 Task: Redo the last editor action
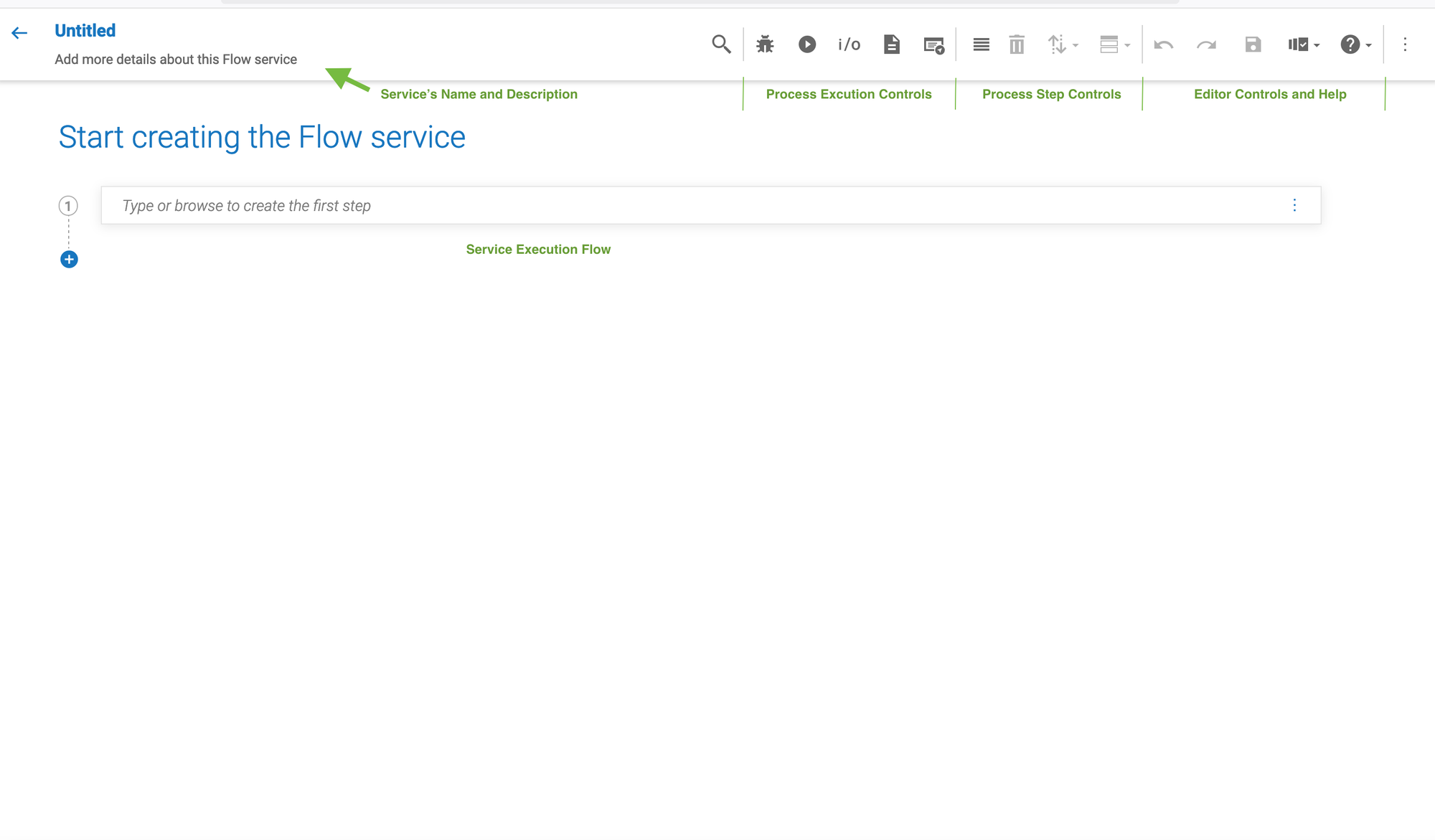[1206, 44]
